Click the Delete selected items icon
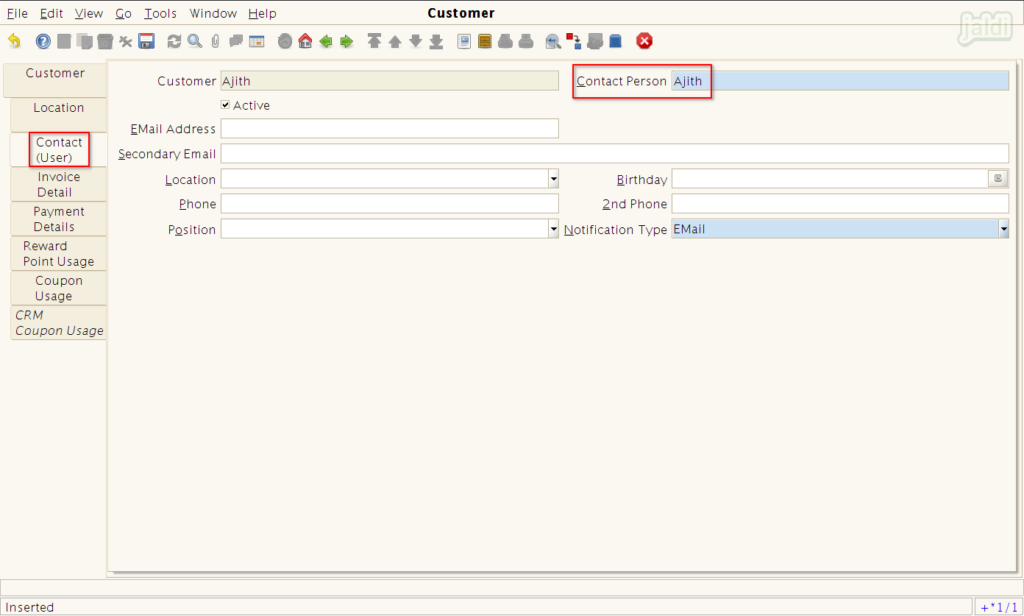Screen dimensions: 1024x616 tap(125, 41)
